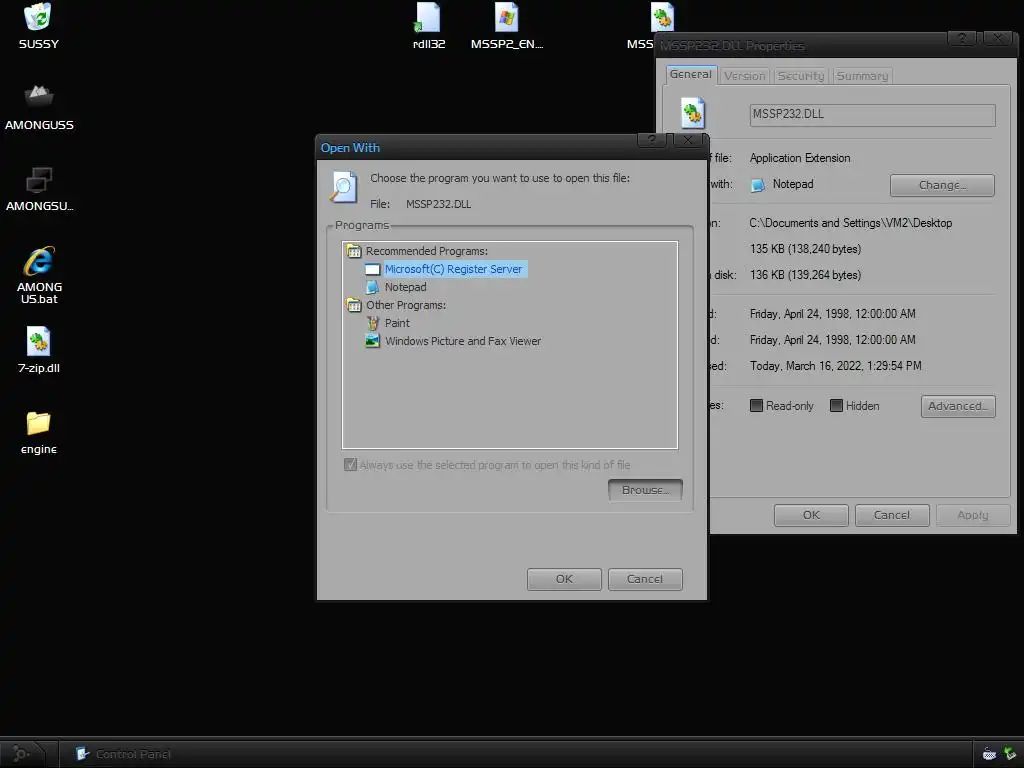The width and height of the screenshot is (1024, 768).
Task: Click the Recommended Programs: heading
Action: [x=426, y=251]
